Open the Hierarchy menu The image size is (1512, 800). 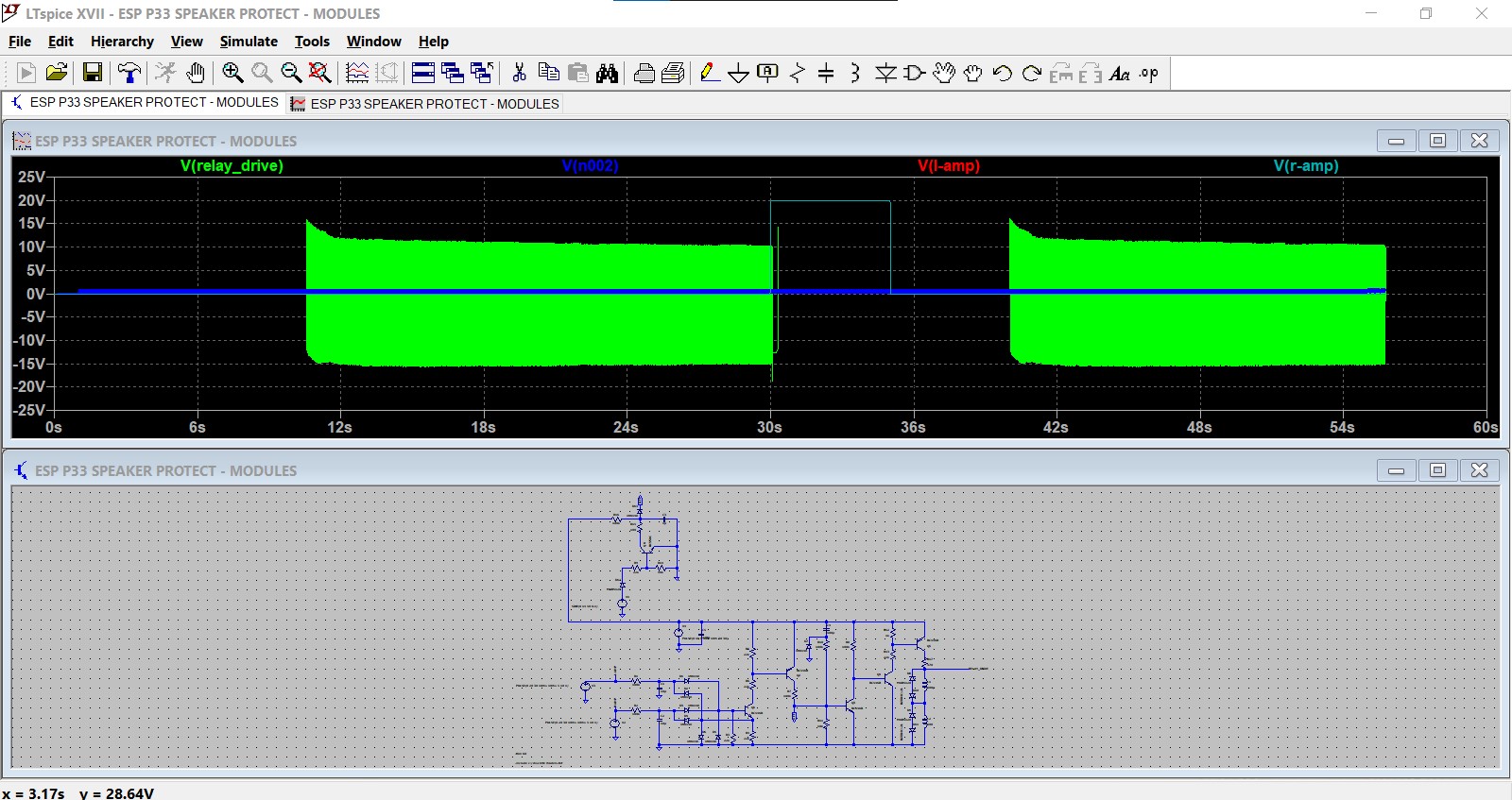[122, 42]
